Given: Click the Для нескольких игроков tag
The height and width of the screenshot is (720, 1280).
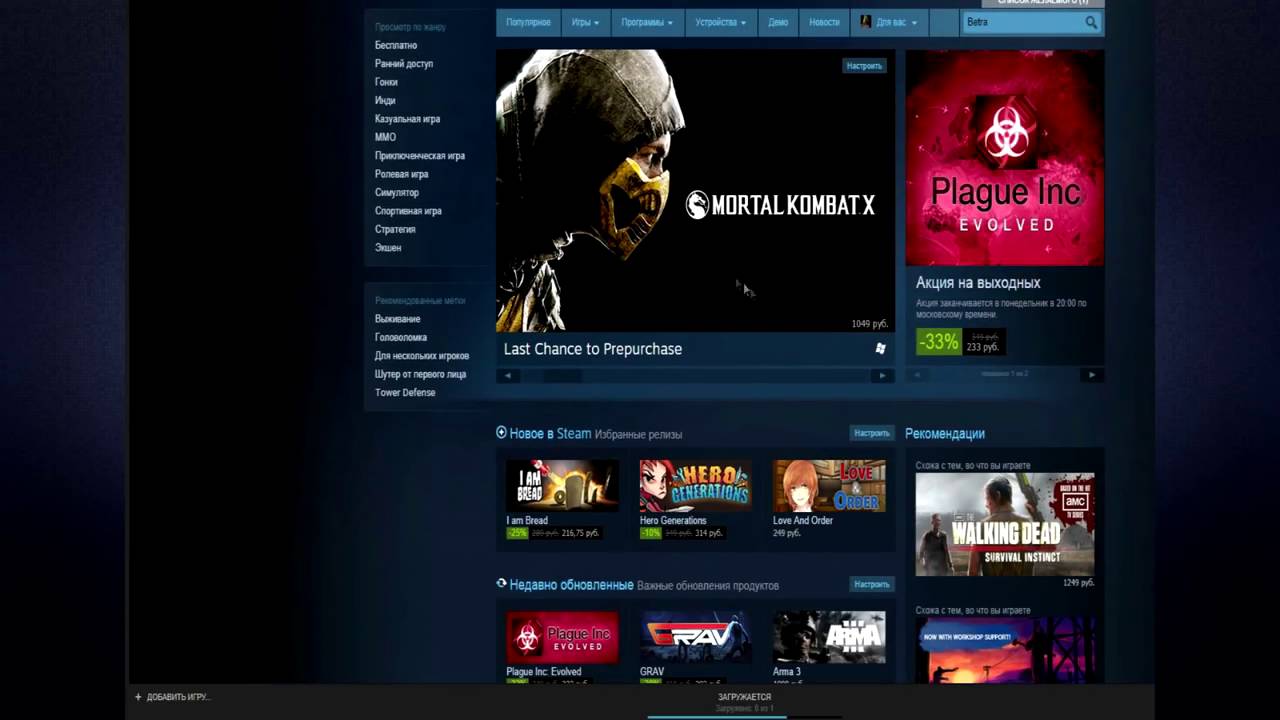Looking at the screenshot, I should pos(422,356).
